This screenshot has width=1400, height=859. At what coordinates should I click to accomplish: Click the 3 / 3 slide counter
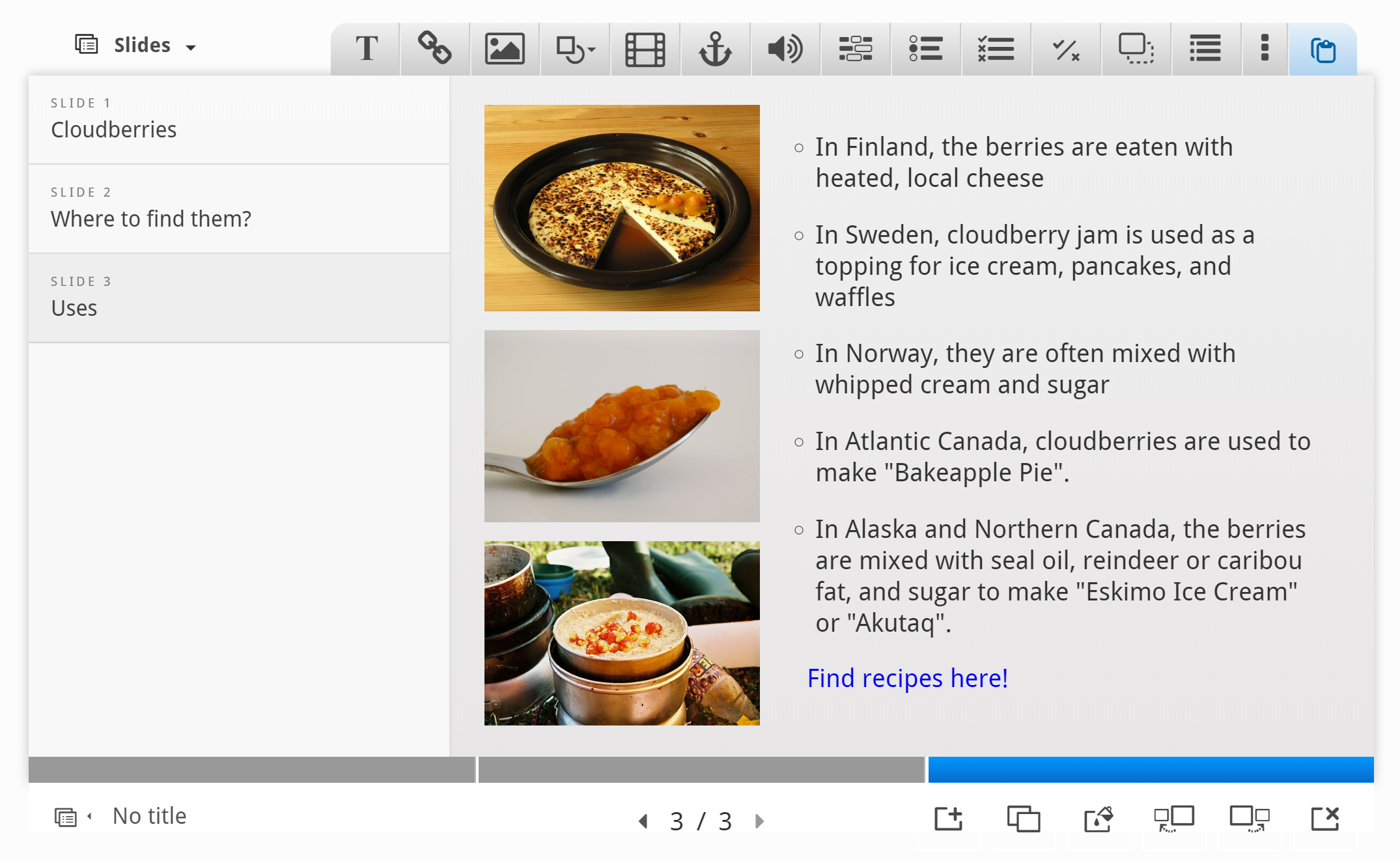[x=701, y=821]
